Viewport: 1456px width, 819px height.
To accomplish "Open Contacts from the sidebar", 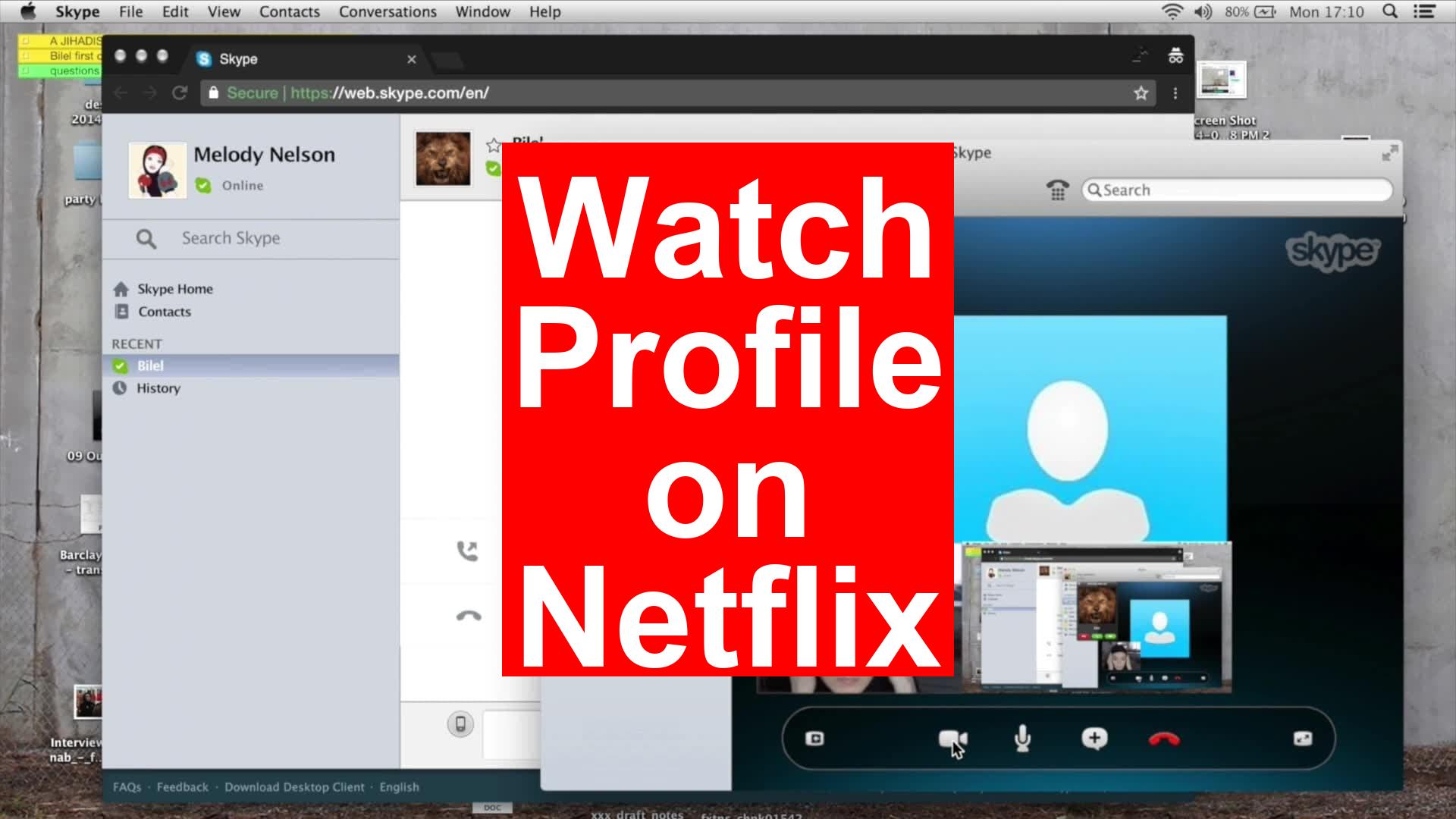I will (x=164, y=312).
